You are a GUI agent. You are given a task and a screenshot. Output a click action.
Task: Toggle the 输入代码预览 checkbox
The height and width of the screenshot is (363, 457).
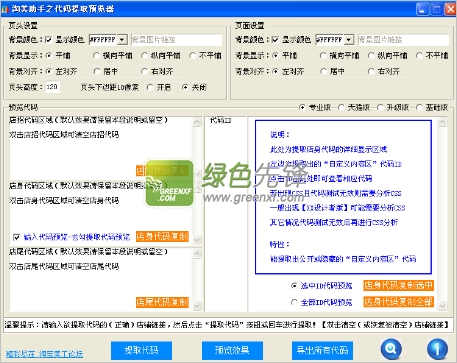coord(16,237)
